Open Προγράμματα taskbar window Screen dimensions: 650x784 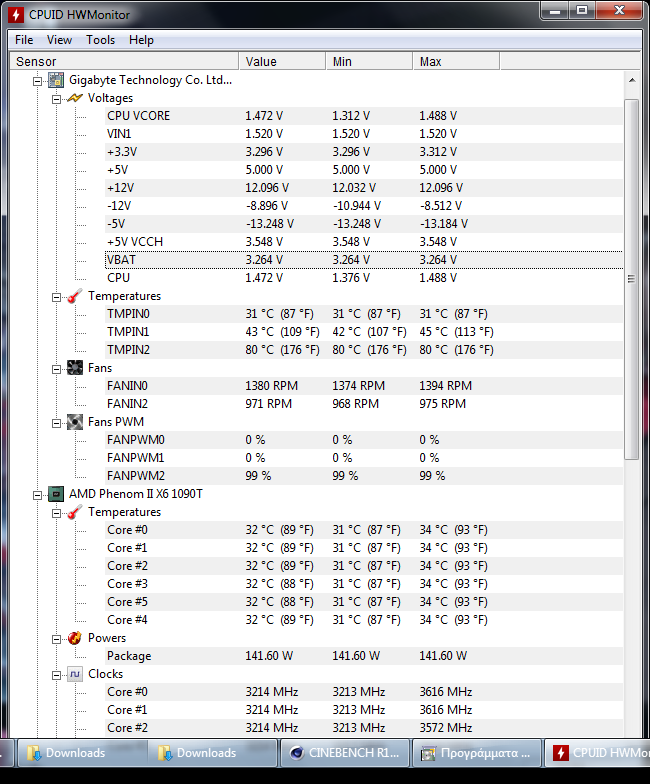coord(476,752)
